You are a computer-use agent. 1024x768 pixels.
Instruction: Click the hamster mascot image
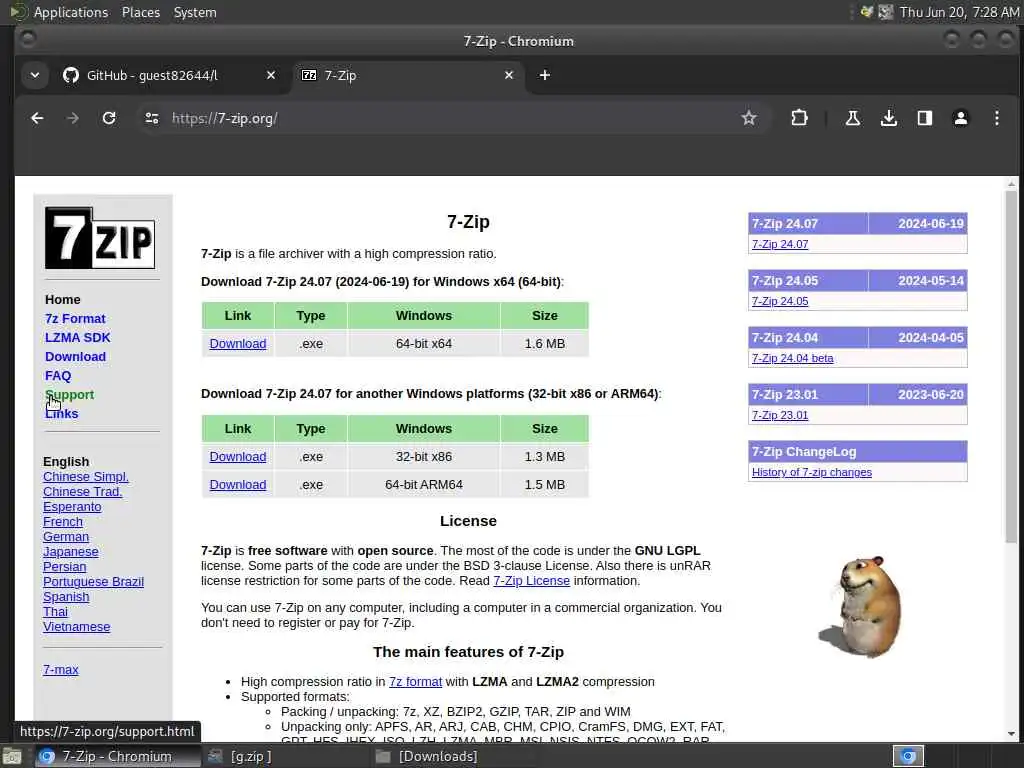861,606
